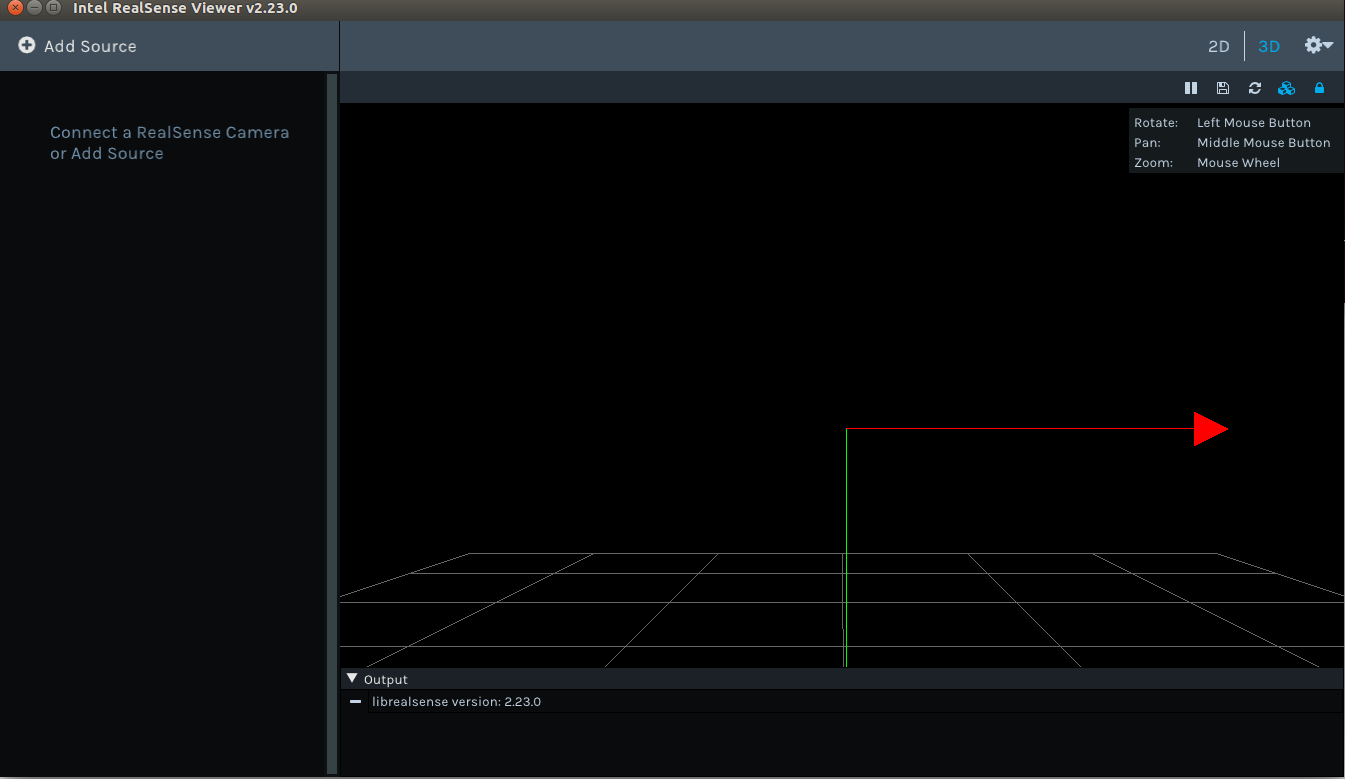Click the Add Source button
Image resolution: width=1345 pixels, height=779 pixels.
point(77,46)
